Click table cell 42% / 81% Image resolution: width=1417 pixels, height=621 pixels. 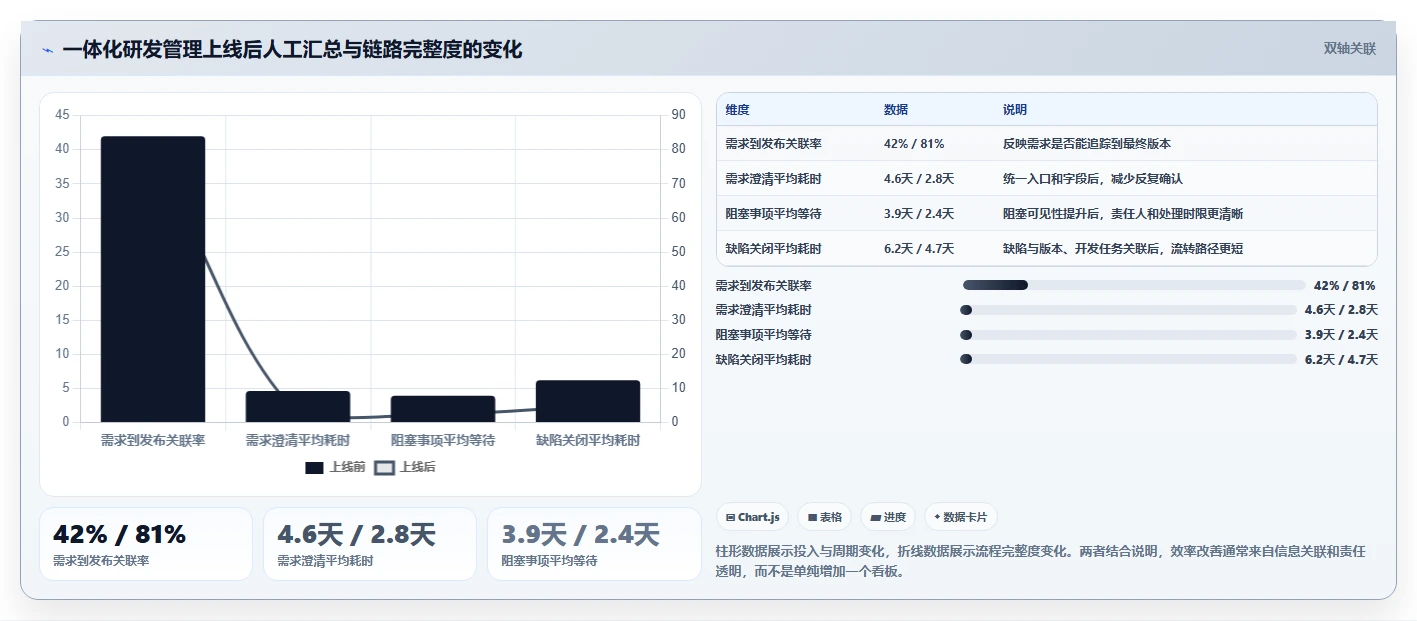914,144
